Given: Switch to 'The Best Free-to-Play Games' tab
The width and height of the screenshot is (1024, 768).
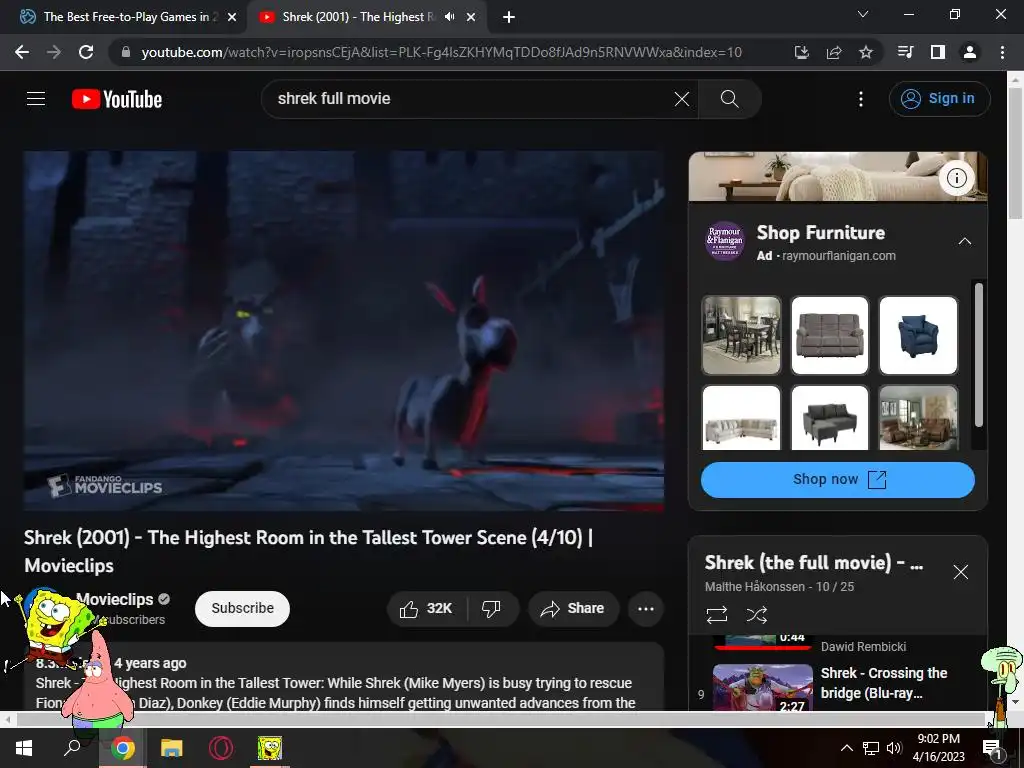Looking at the screenshot, I should click(x=123, y=17).
